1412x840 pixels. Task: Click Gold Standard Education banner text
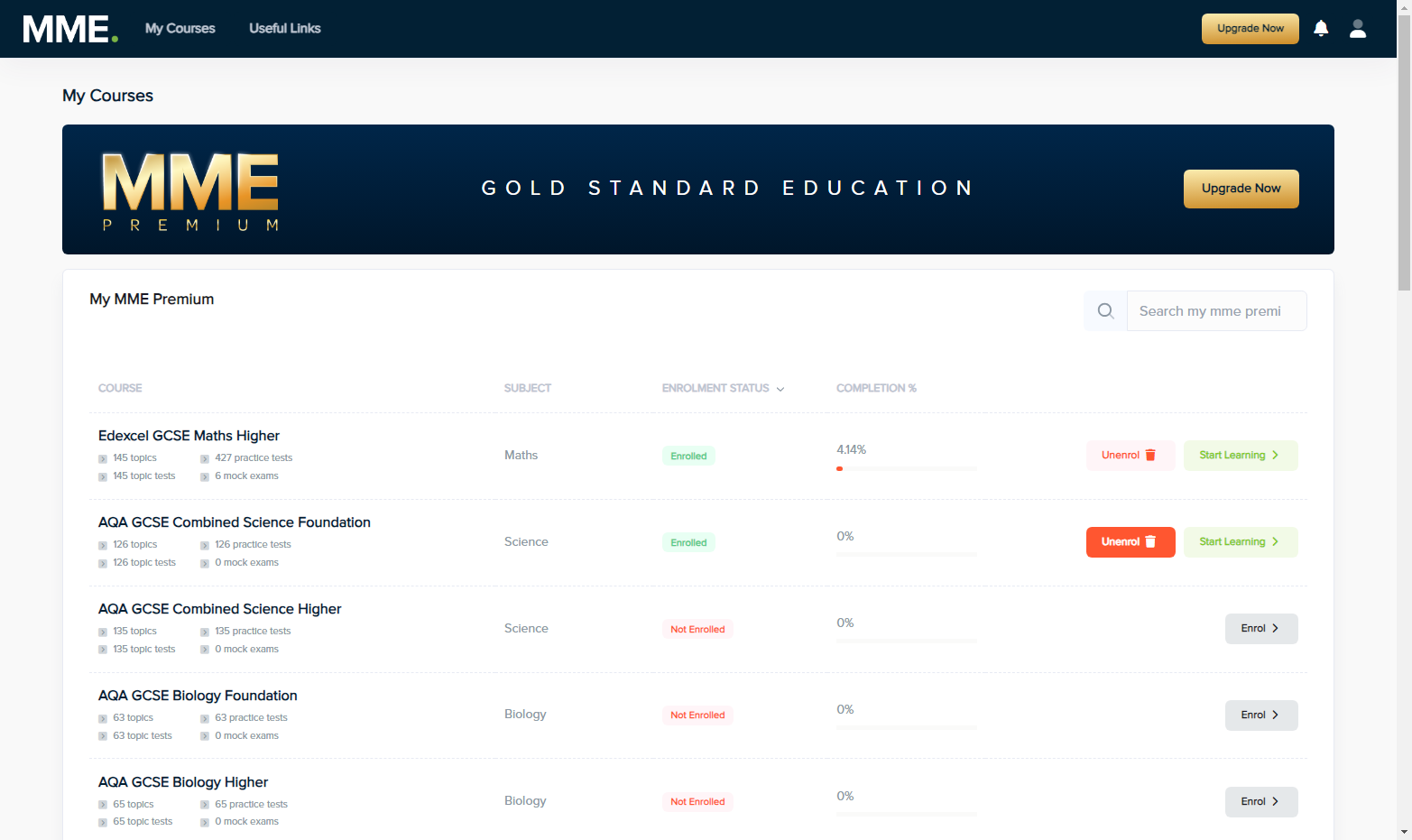point(727,188)
